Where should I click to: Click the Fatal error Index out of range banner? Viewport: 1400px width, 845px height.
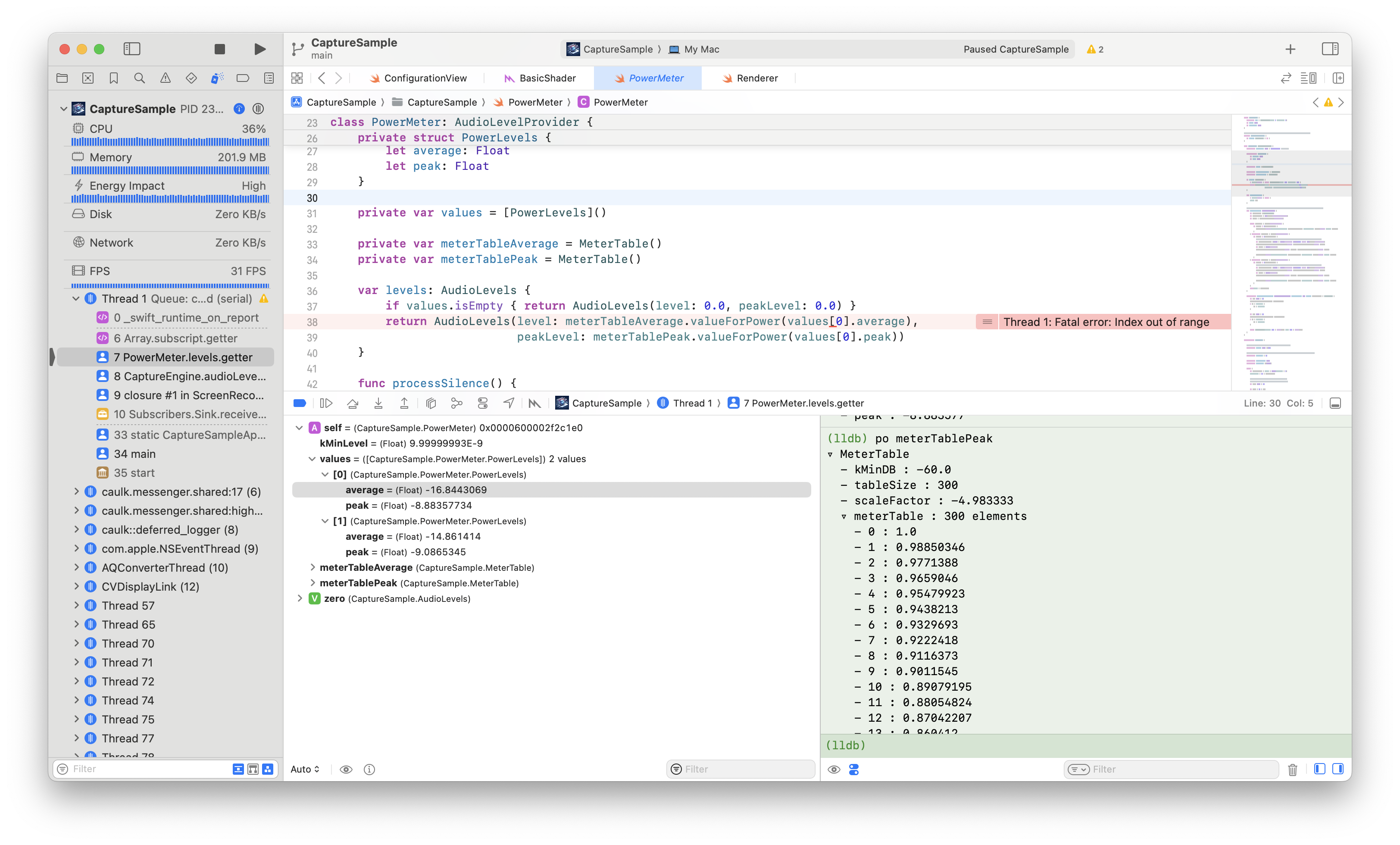(x=1105, y=322)
